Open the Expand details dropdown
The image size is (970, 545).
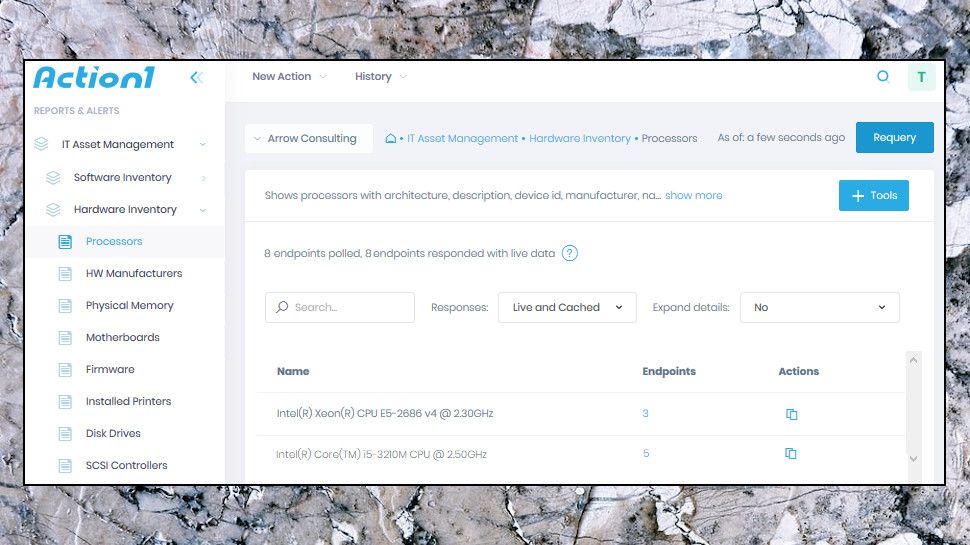819,307
